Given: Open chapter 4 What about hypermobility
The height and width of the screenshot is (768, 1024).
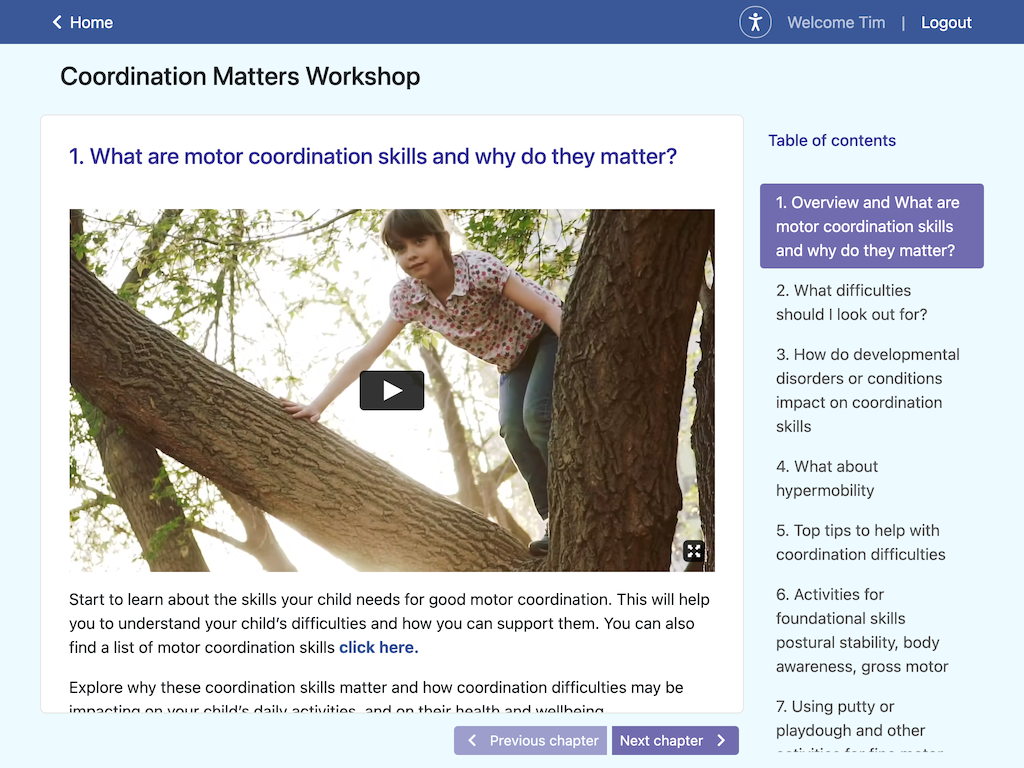Looking at the screenshot, I should coord(827,478).
